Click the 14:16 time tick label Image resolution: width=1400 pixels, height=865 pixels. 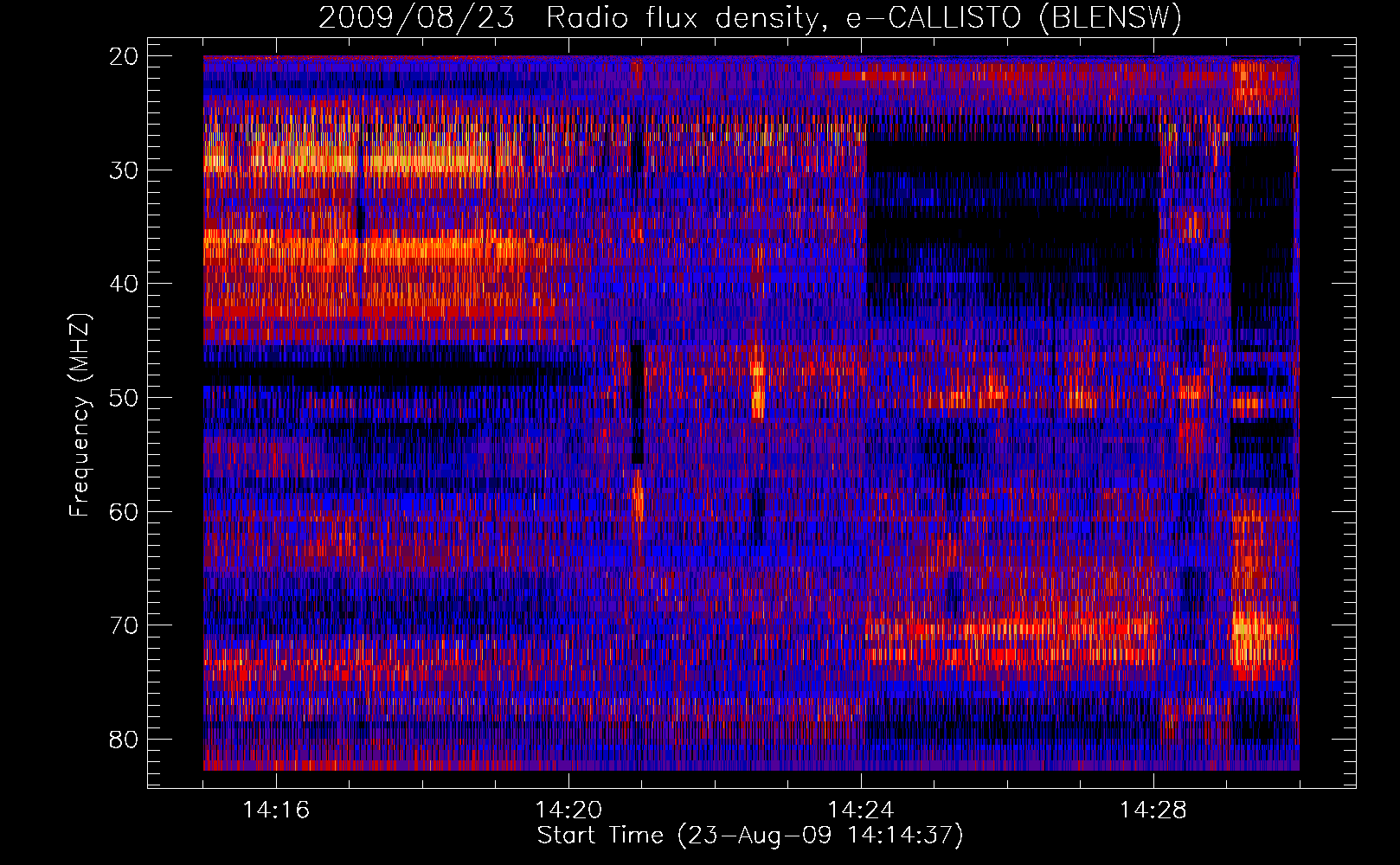pyautogui.click(x=276, y=810)
